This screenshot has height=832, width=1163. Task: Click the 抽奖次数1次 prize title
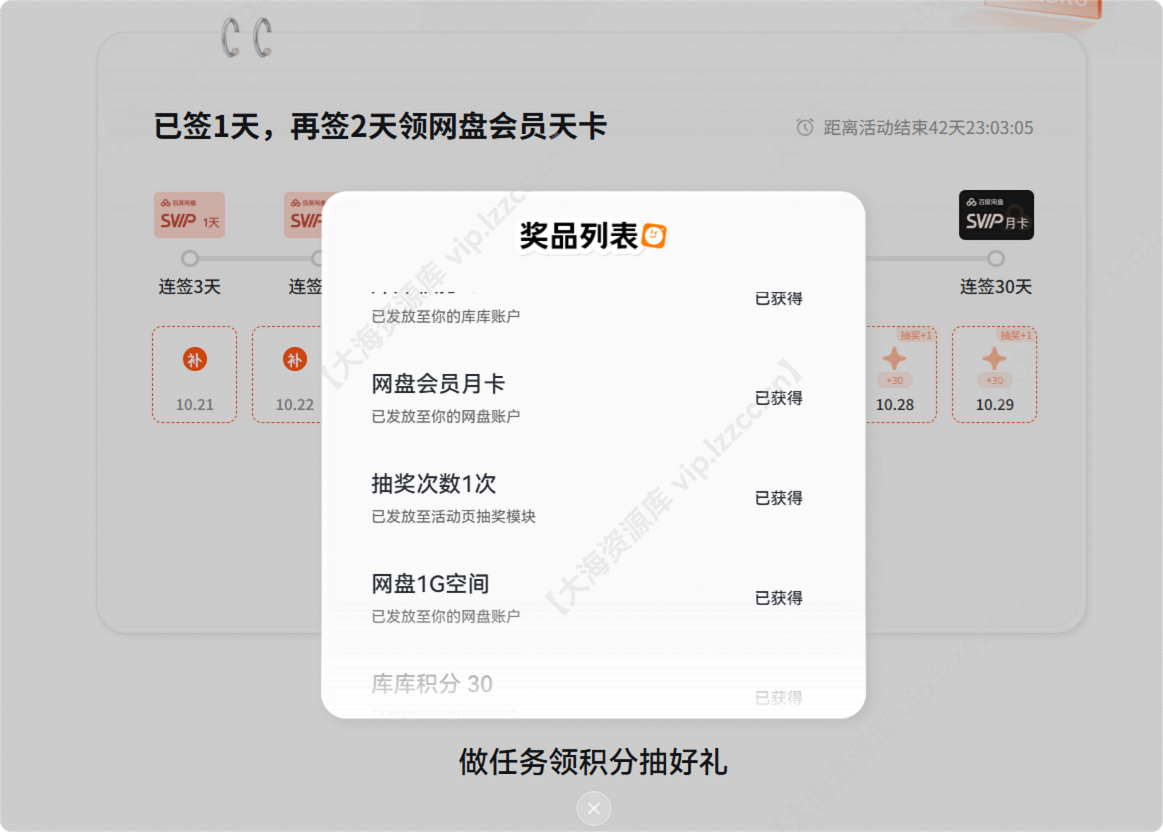point(433,484)
